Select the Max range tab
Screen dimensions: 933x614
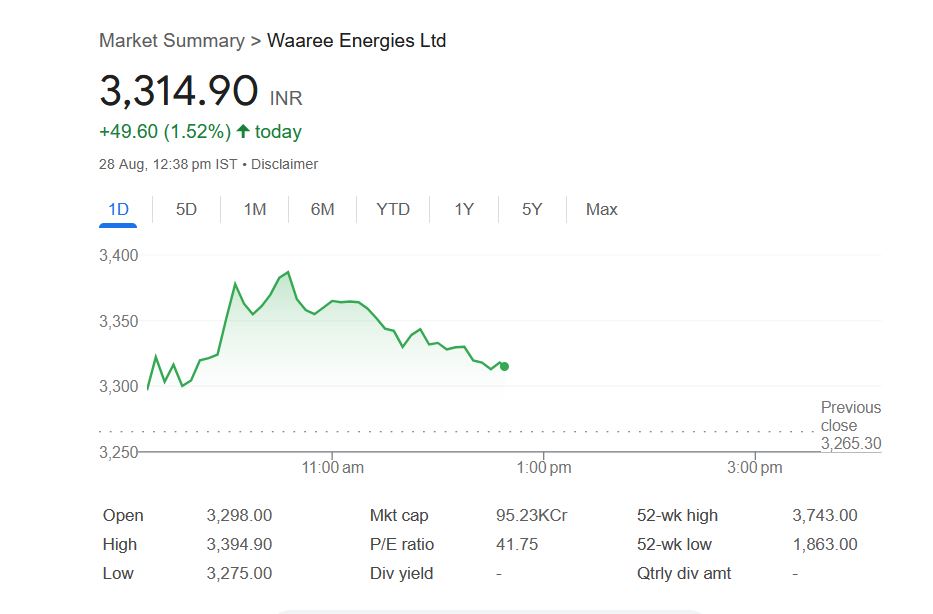602,209
